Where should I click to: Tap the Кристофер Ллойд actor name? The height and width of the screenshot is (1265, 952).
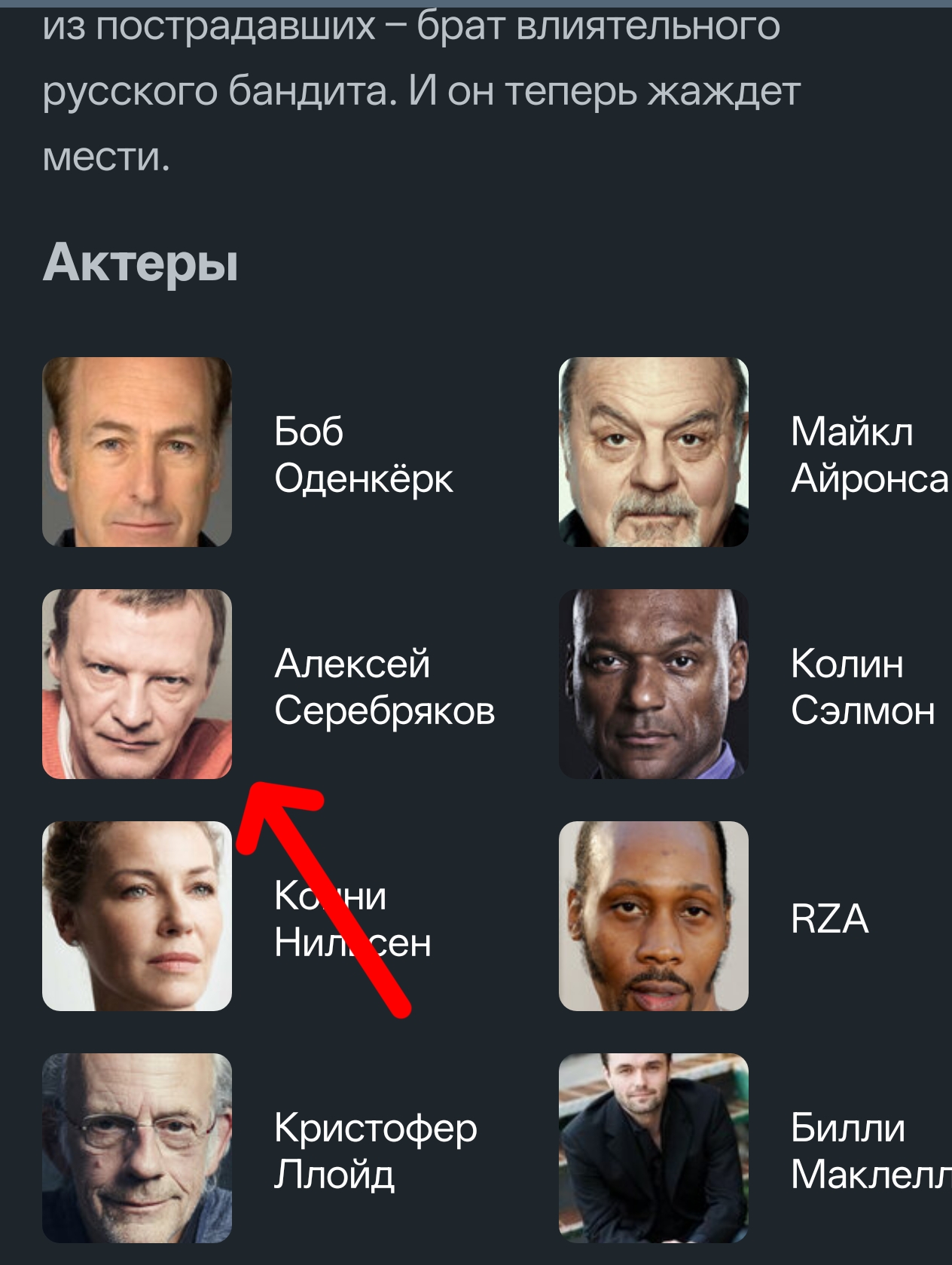376,1150
